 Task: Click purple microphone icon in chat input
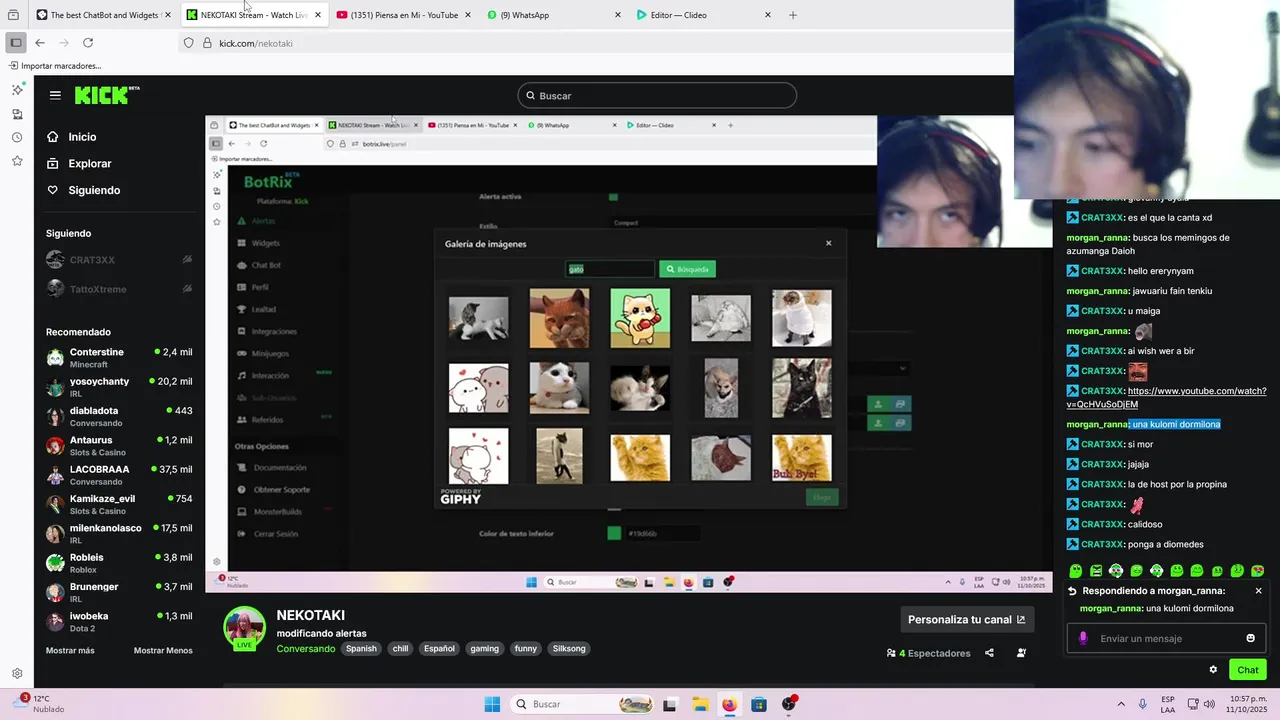[1083, 639]
